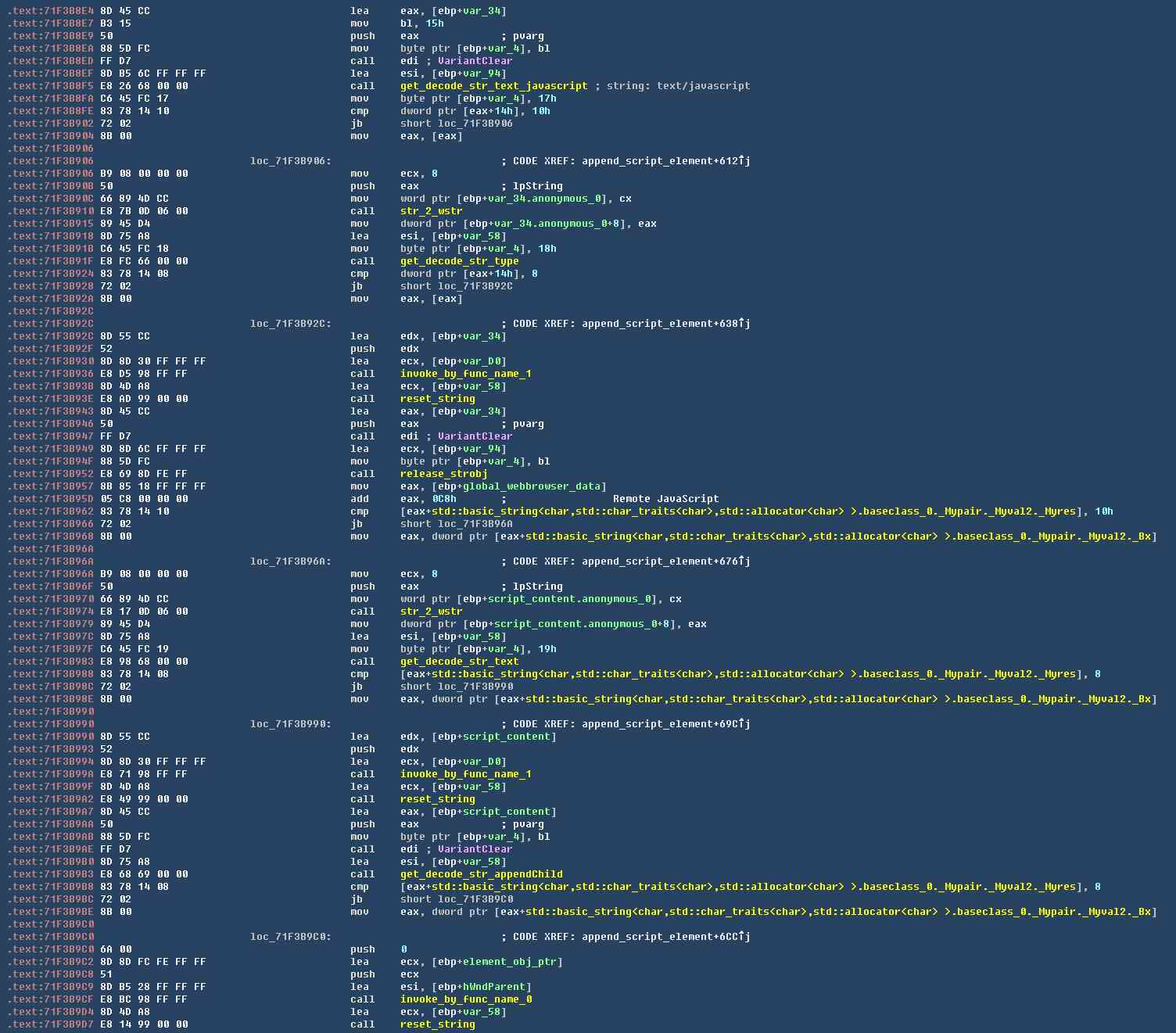Select the 'short loc_71F3B96A' jb target
The width and height of the screenshot is (1176, 1033).
[x=457, y=524]
